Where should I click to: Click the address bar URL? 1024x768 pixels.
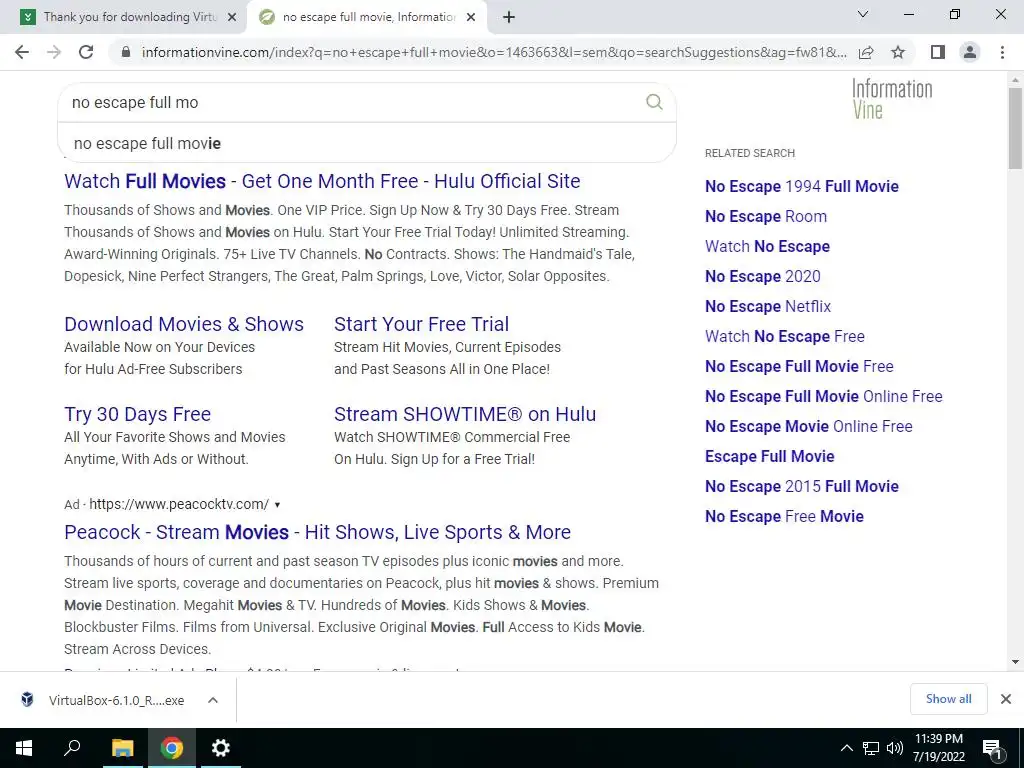(494, 52)
